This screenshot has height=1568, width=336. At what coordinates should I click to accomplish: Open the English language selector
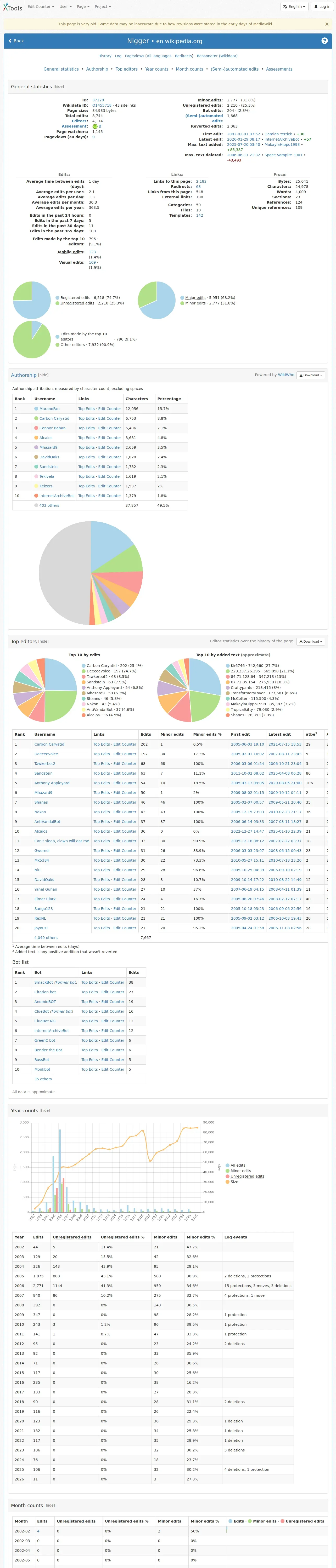tap(294, 7)
